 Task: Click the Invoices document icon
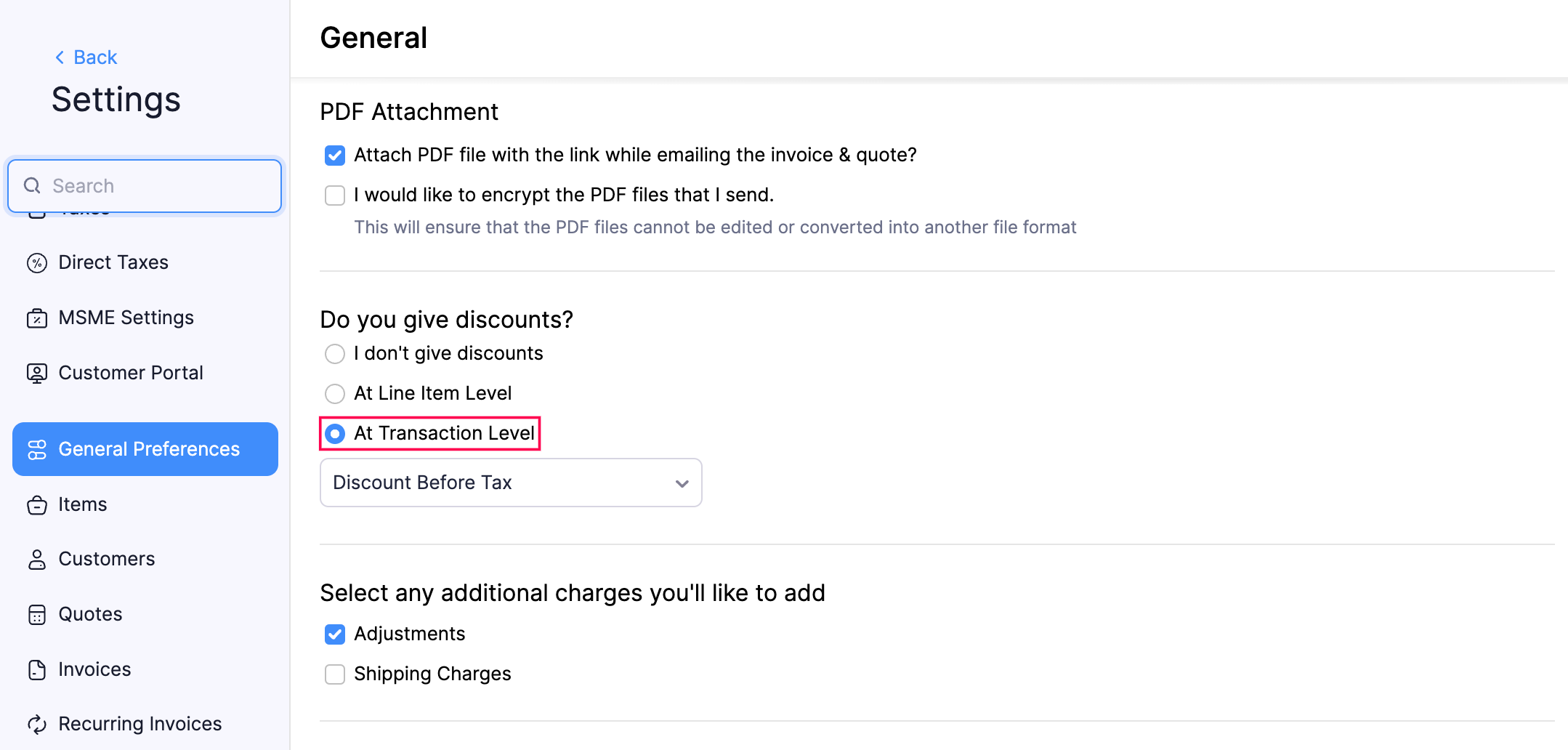pos(38,669)
